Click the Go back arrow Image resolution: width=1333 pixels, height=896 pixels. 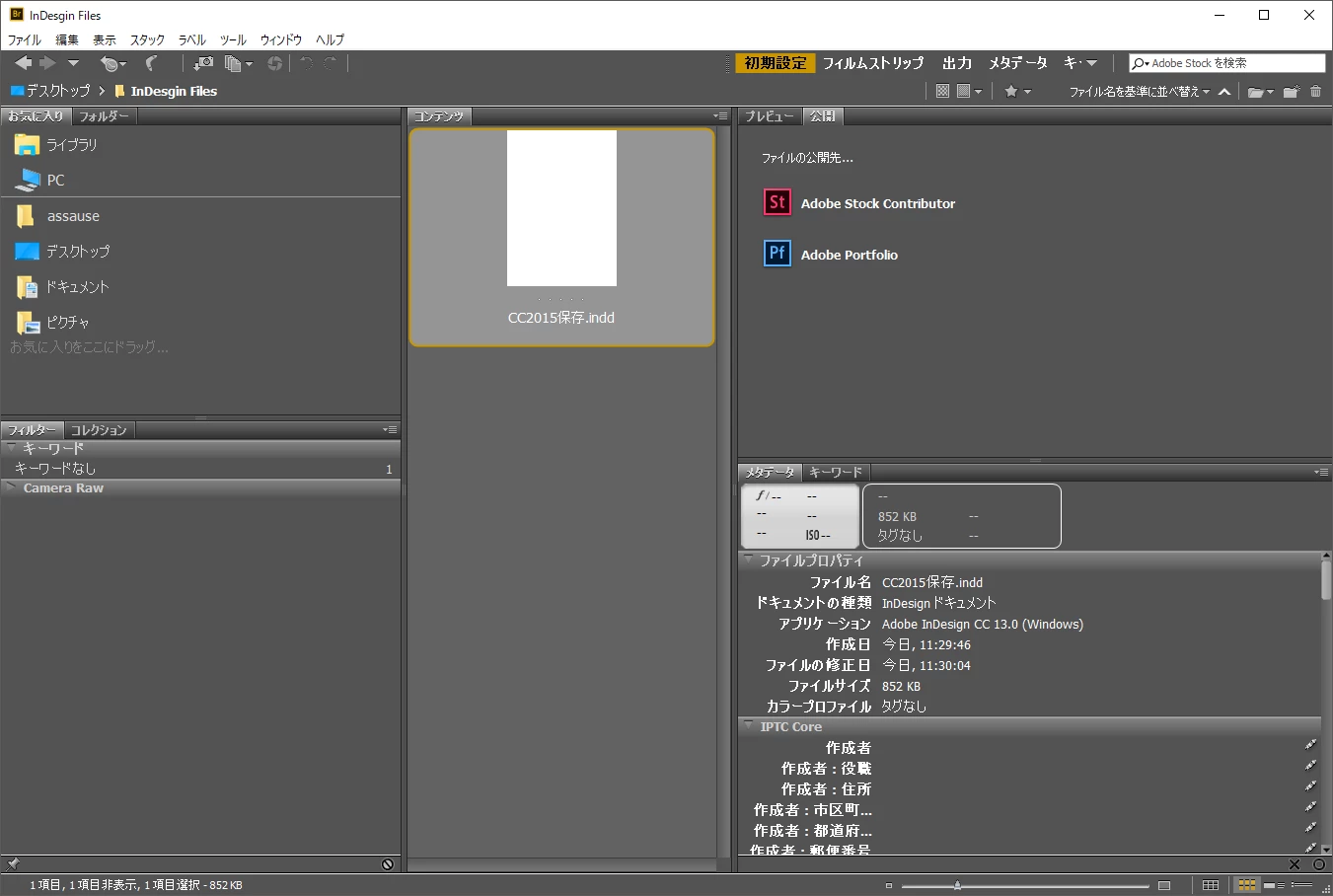tap(24, 63)
